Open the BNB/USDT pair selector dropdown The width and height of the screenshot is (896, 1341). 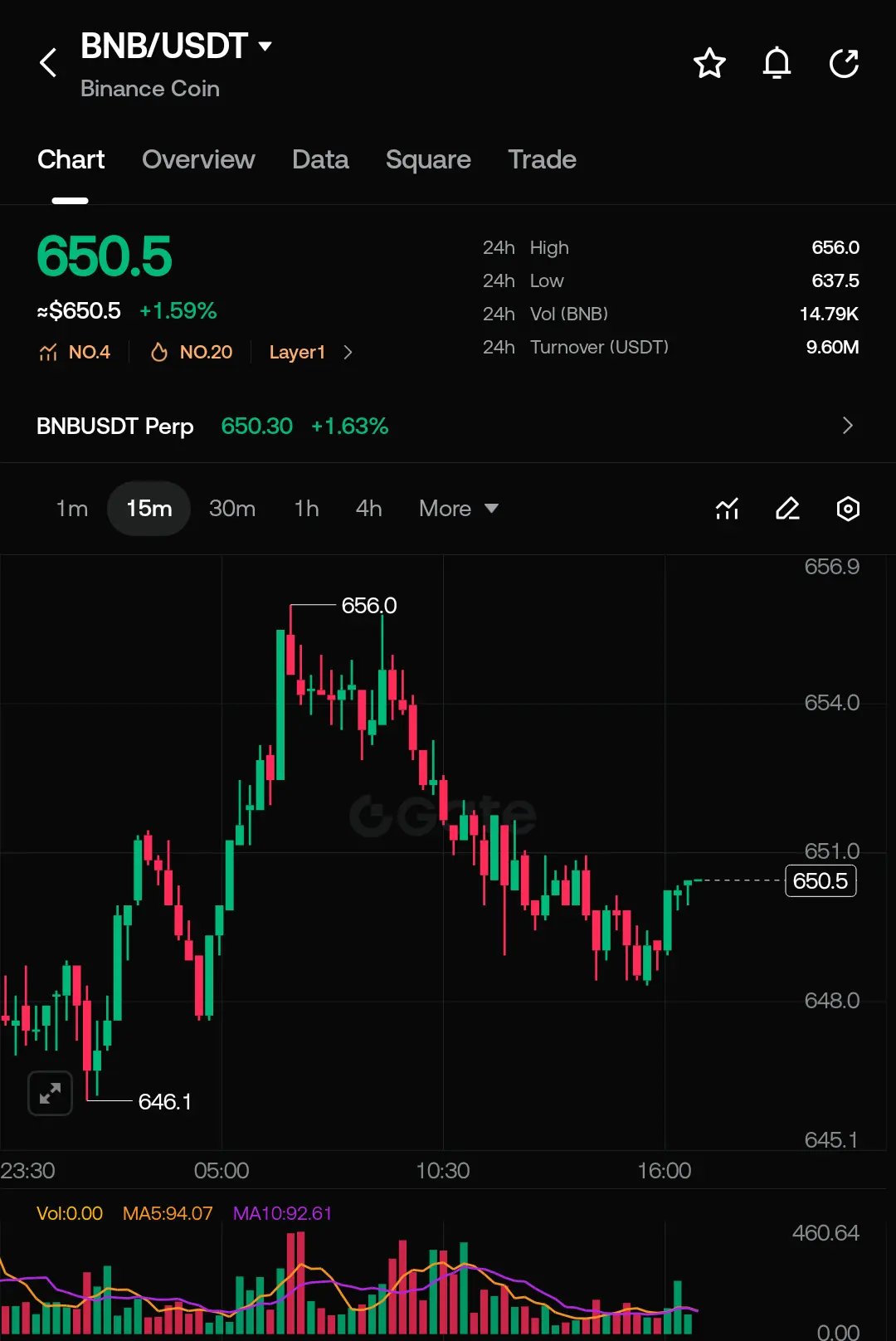[265, 46]
